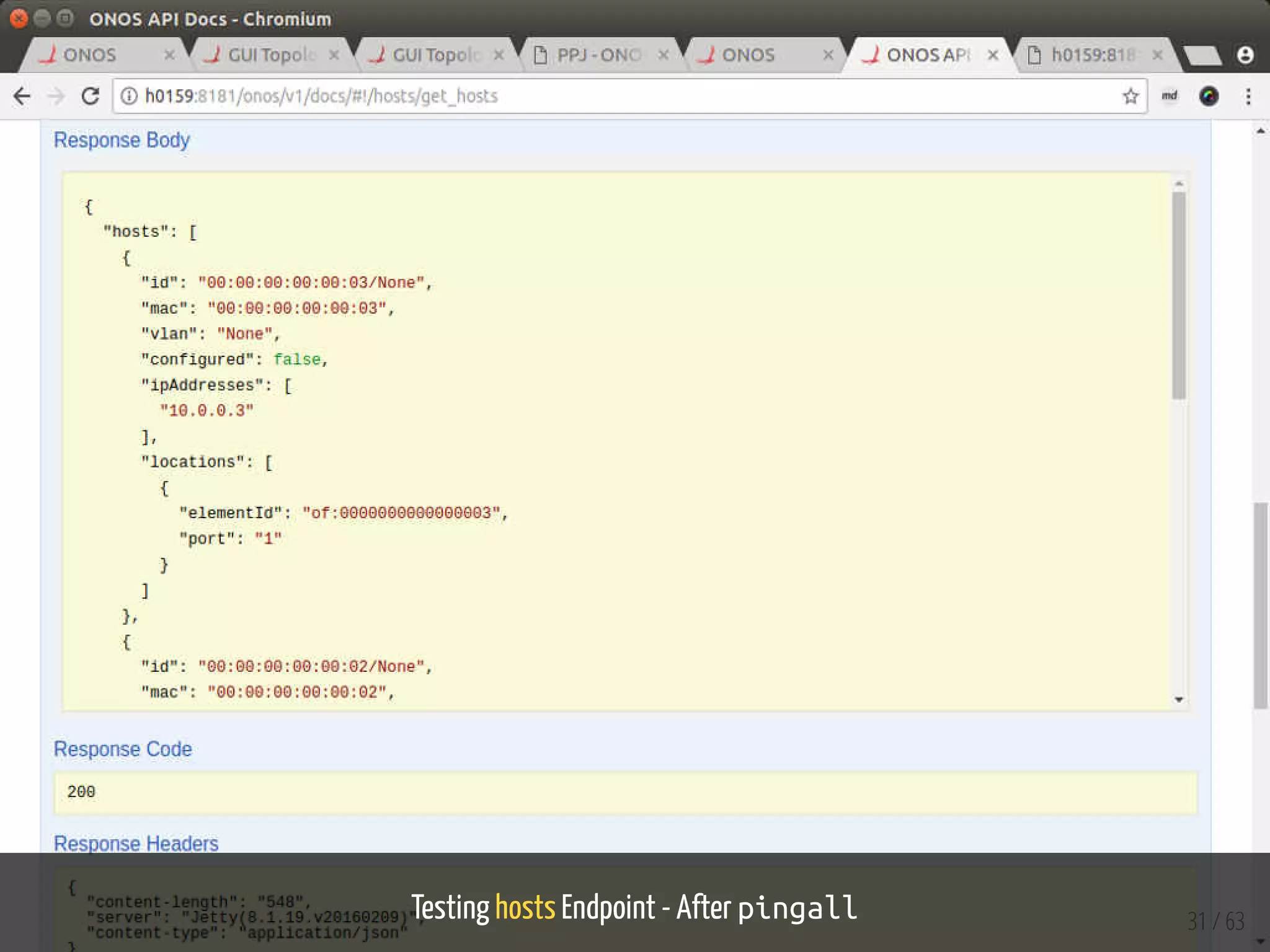
Task: Open the user profile icon in tab strip
Action: coord(1245,55)
